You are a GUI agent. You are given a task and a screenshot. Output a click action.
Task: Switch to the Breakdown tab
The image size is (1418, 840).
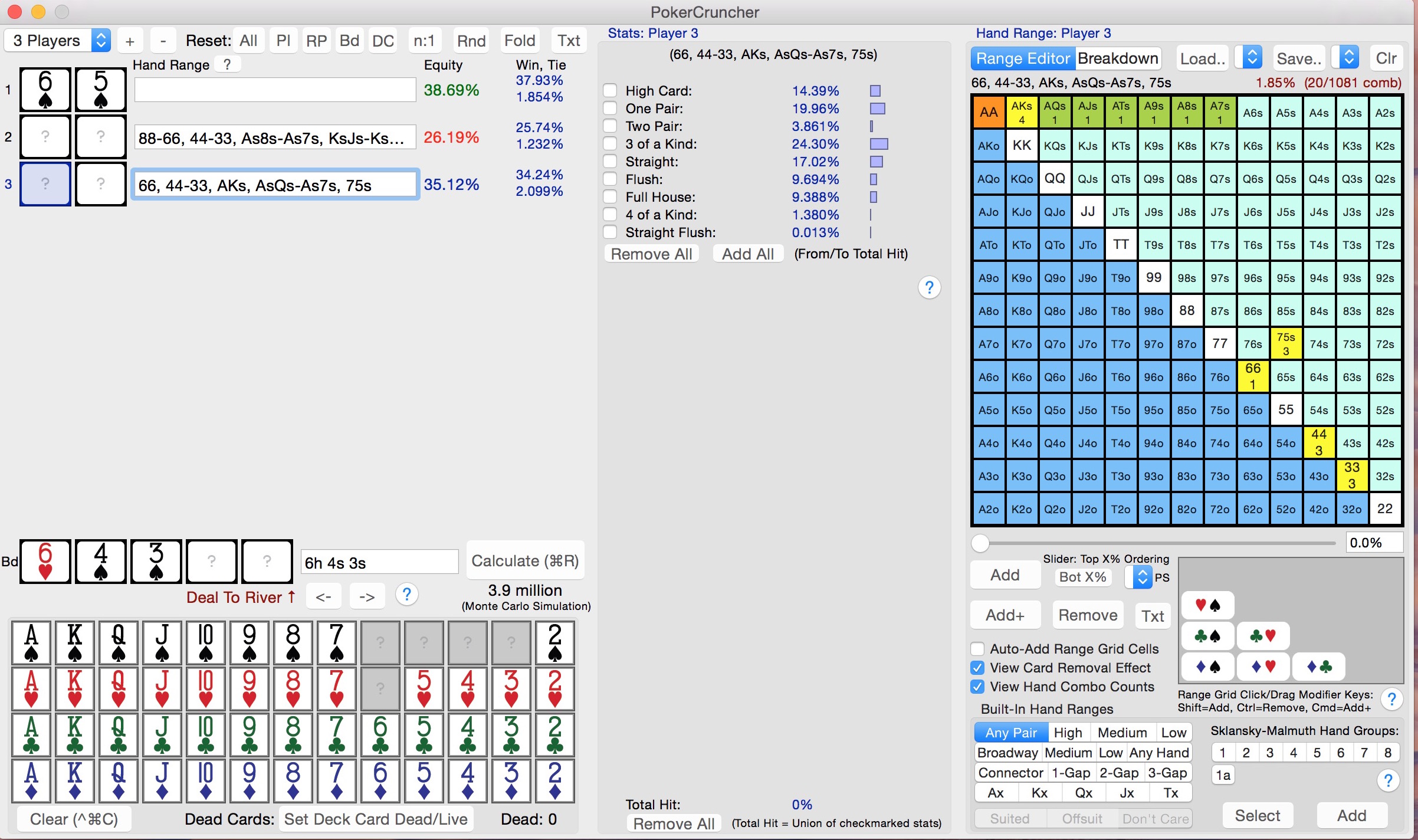1118,58
